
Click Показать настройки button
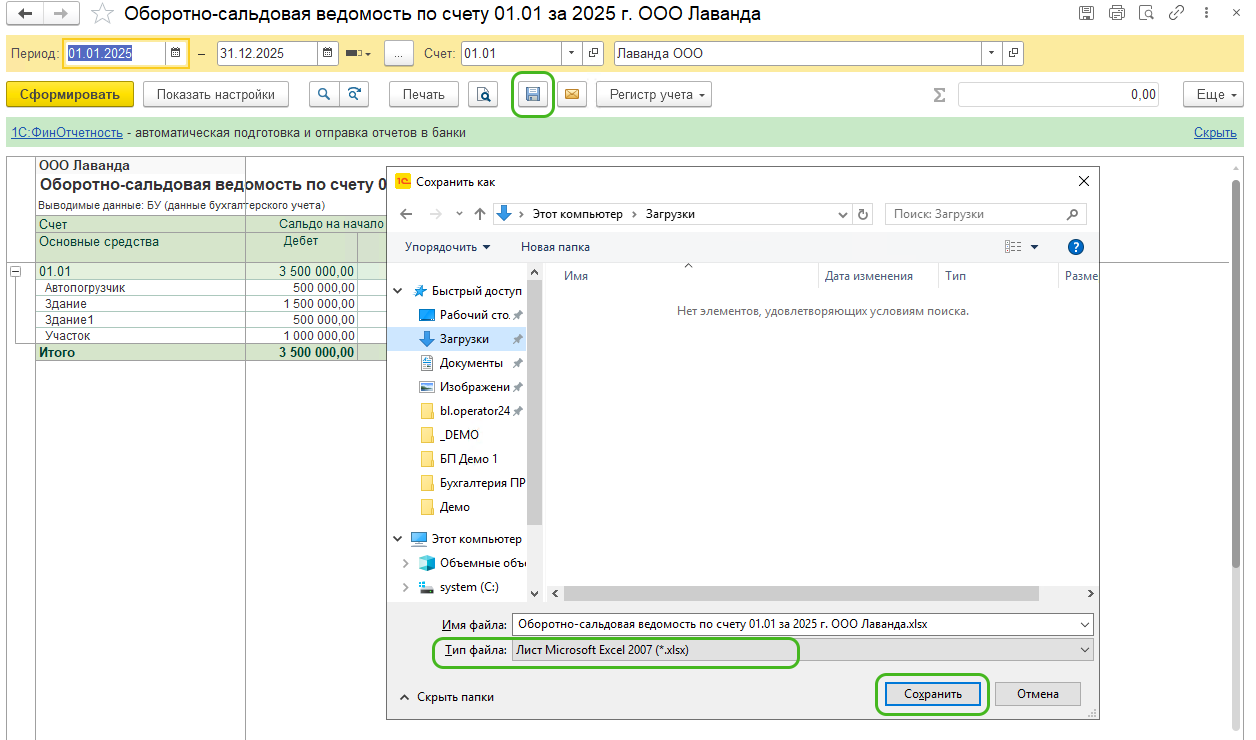(x=216, y=95)
